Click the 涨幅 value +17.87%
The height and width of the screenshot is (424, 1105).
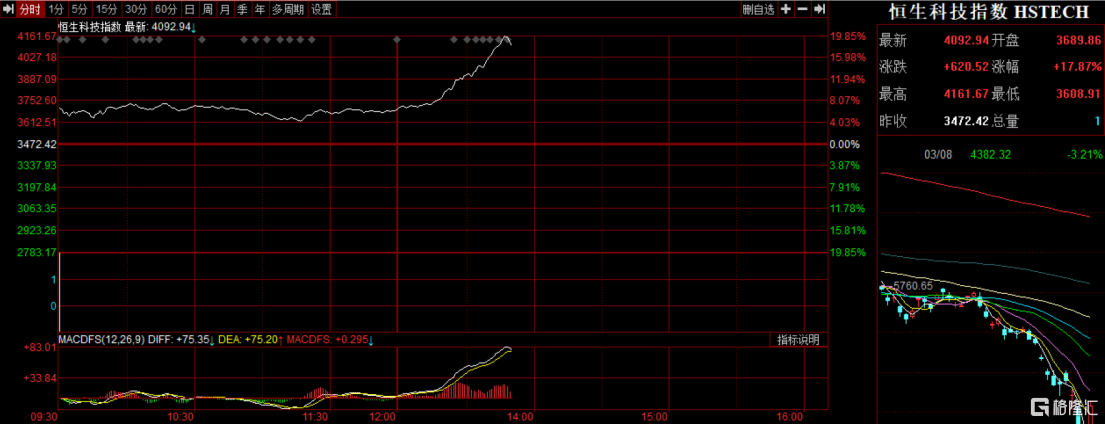tap(1078, 67)
